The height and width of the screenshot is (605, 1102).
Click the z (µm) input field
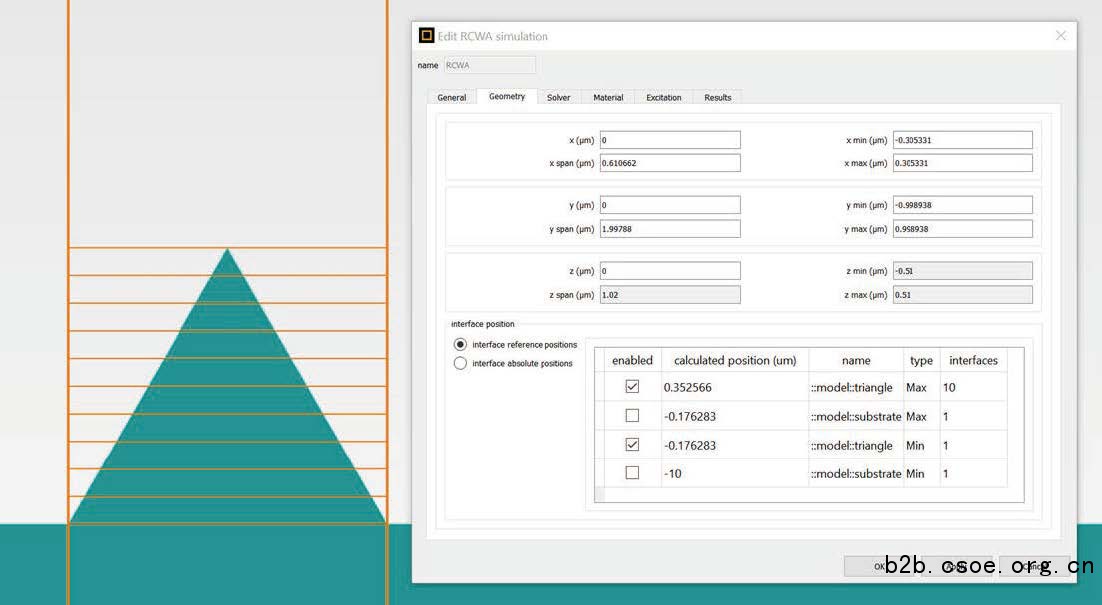tap(670, 271)
